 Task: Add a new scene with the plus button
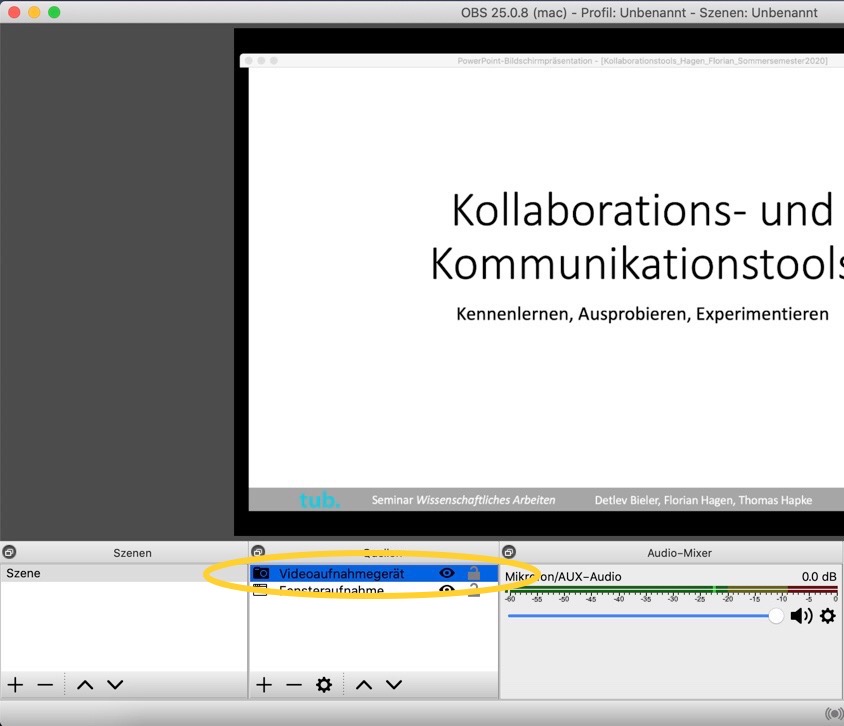15,685
